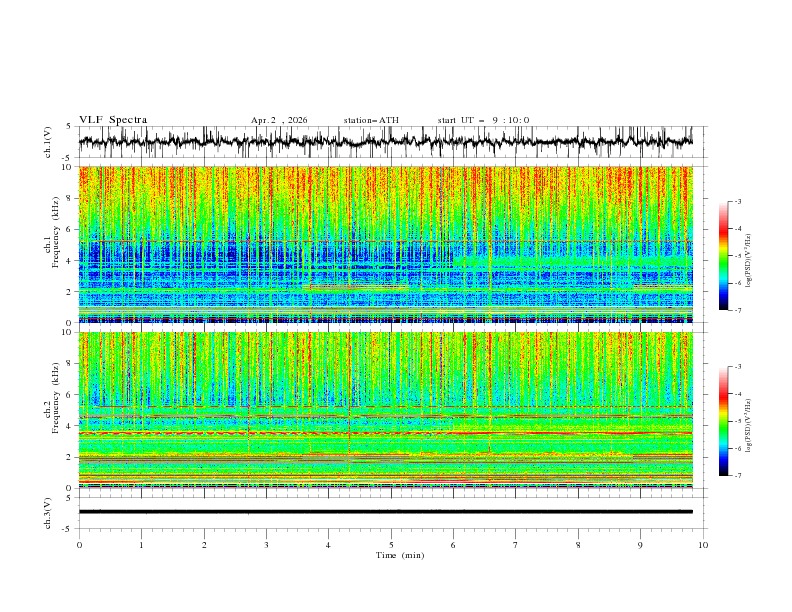Click the "5" minute tick label on time axis
The width and height of the screenshot is (792, 612).
391,545
